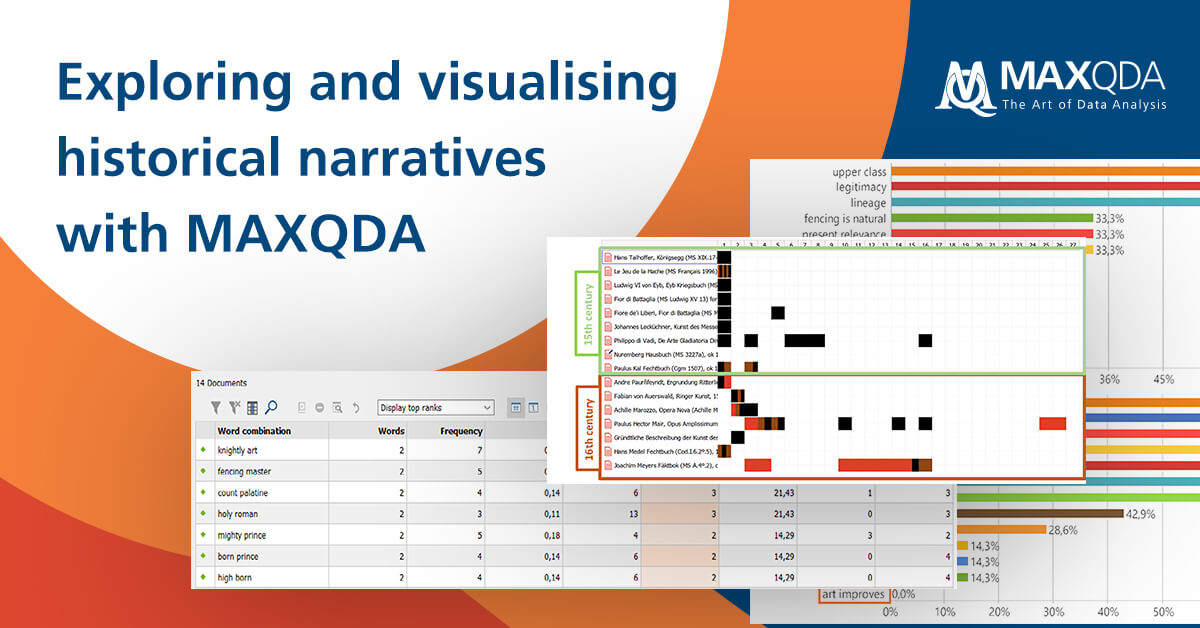Sort by the Word combination column header

pos(254,431)
